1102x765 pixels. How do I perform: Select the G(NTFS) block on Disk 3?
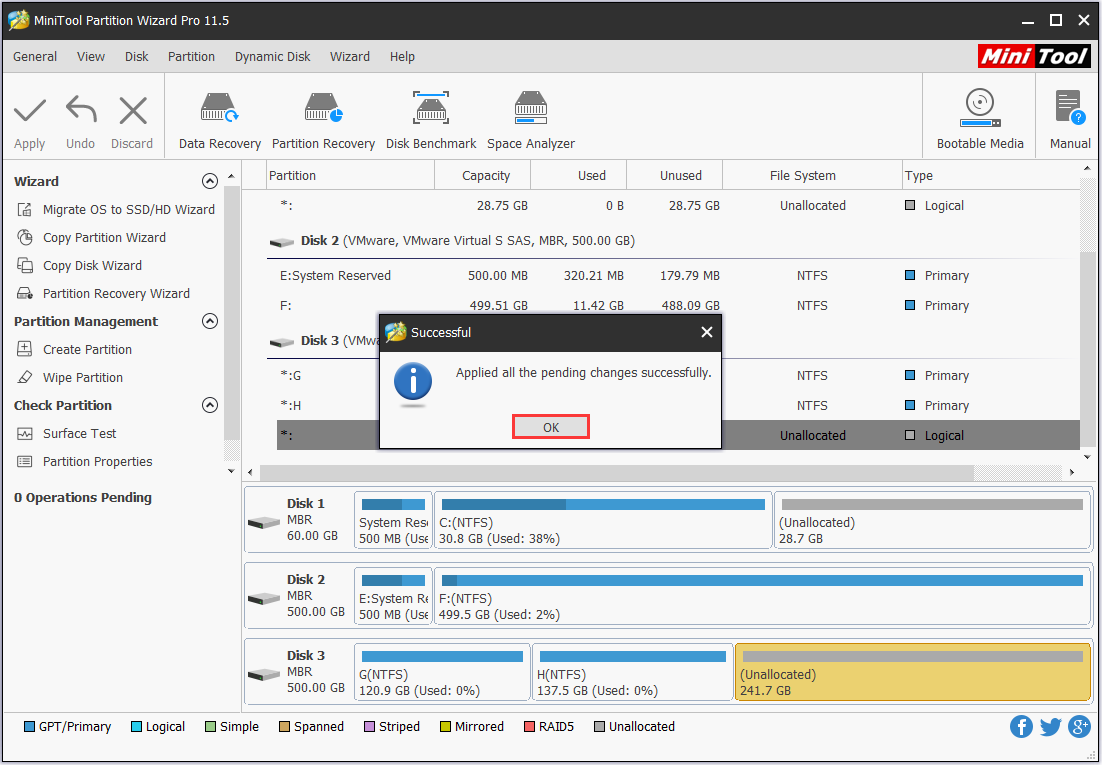point(442,672)
